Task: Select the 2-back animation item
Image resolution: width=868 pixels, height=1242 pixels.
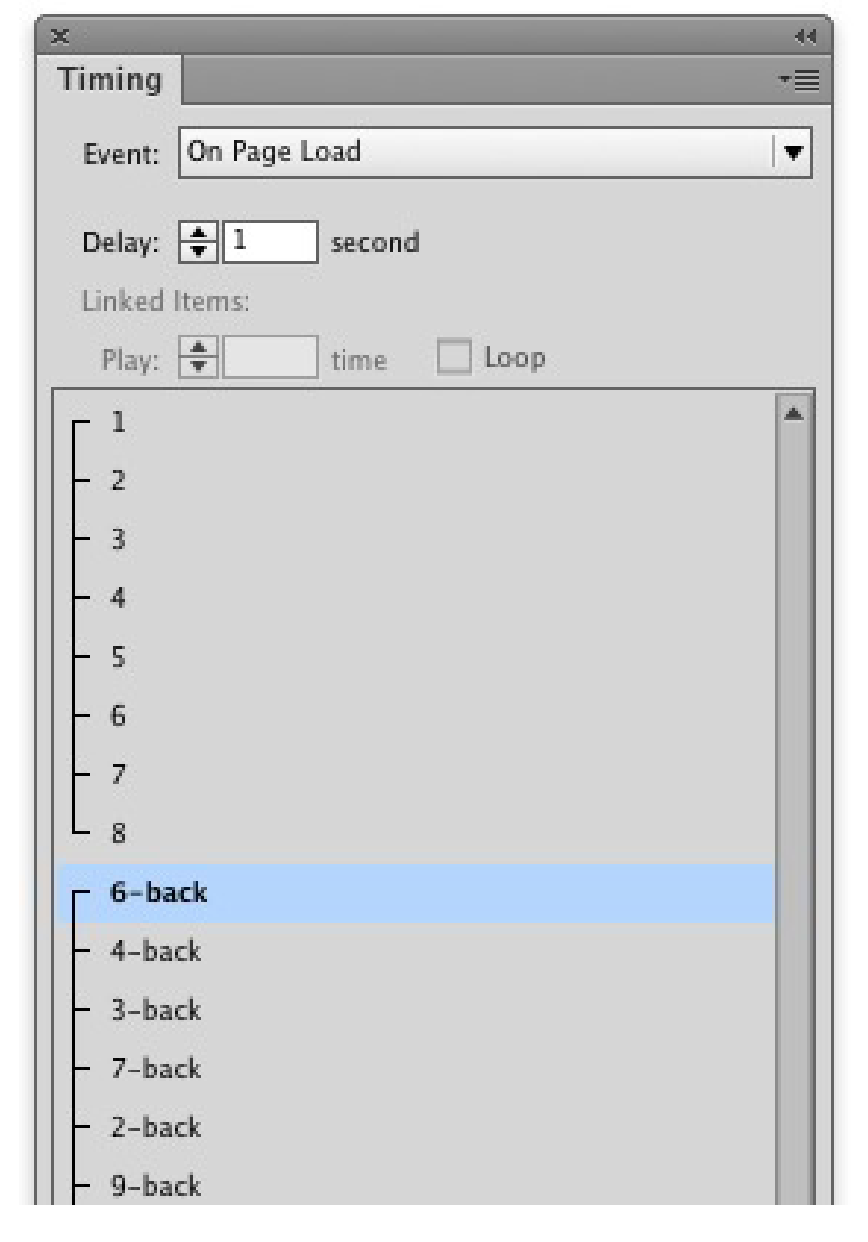Action: (x=155, y=1128)
